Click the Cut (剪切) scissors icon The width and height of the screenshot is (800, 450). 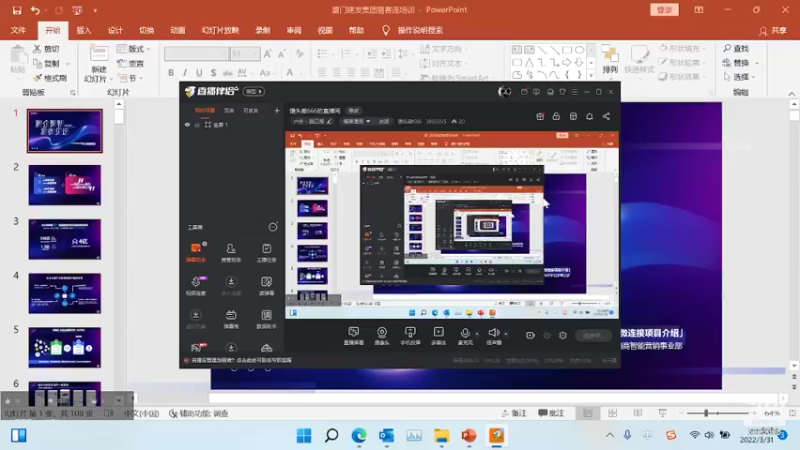pyautogui.click(x=37, y=49)
